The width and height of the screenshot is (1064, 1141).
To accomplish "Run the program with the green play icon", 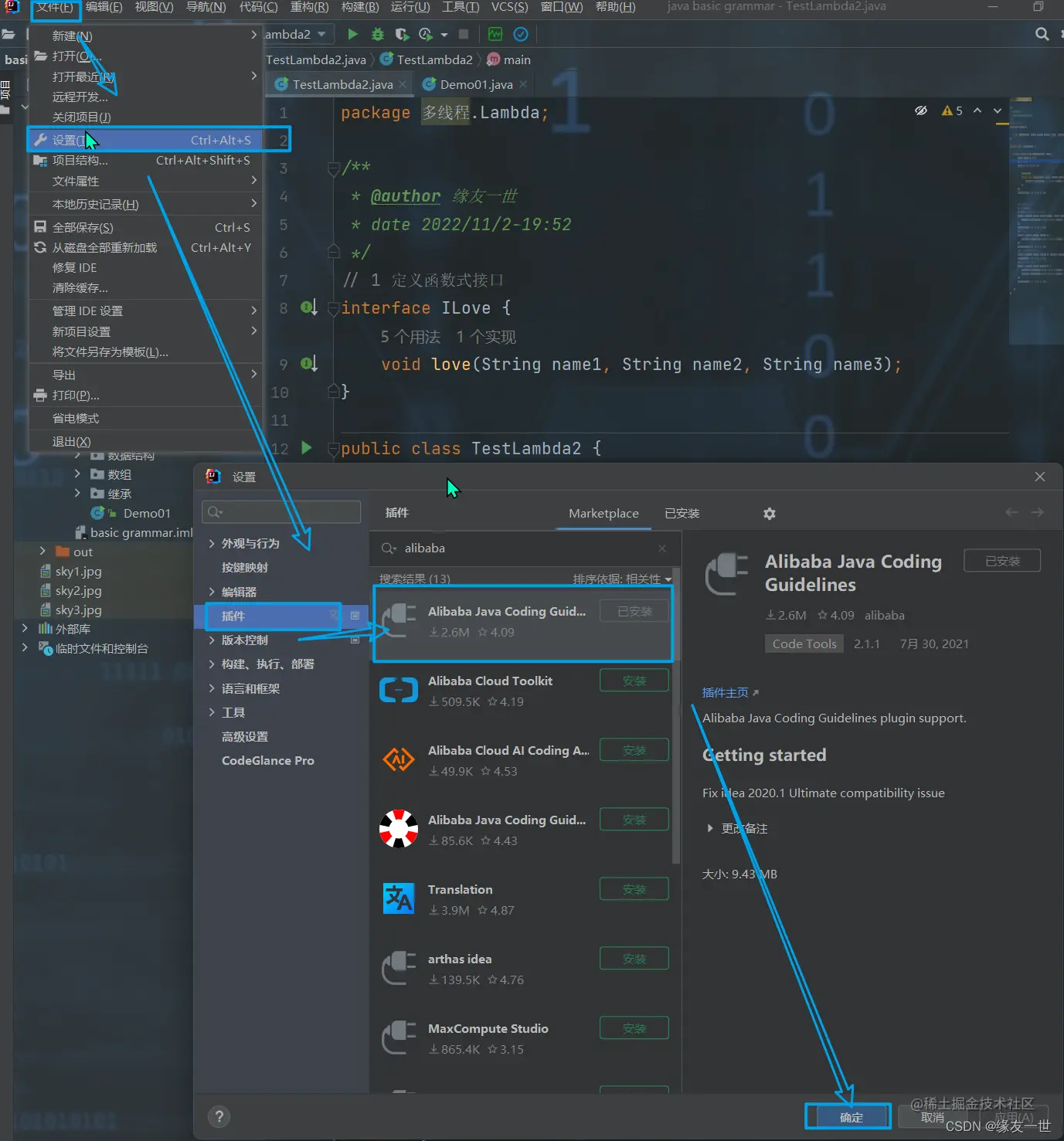I will tap(352, 34).
